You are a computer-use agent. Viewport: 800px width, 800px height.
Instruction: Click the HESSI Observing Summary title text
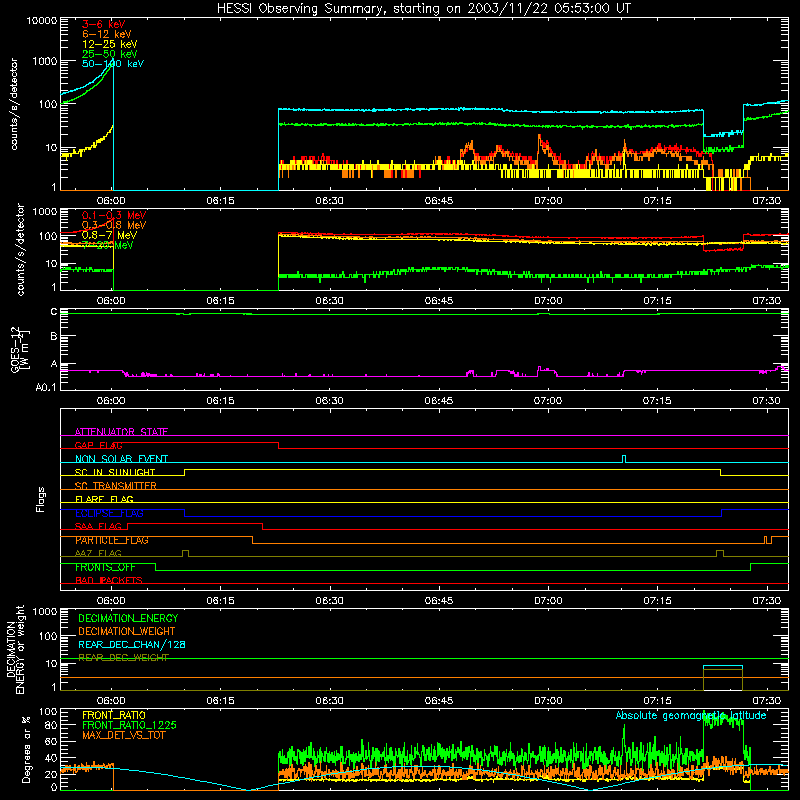point(423,9)
